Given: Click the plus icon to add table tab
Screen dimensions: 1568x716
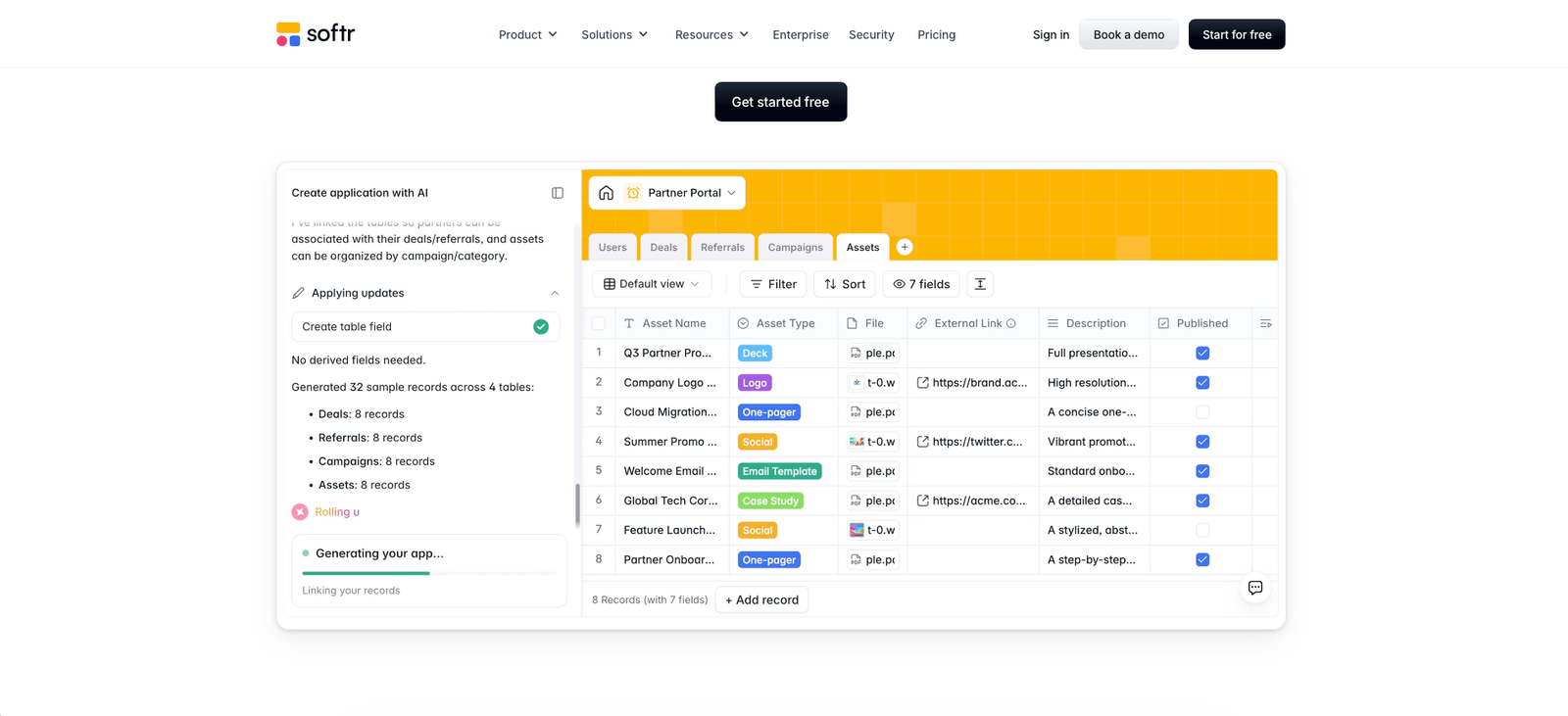Looking at the screenshot, I should coord(905,247).
